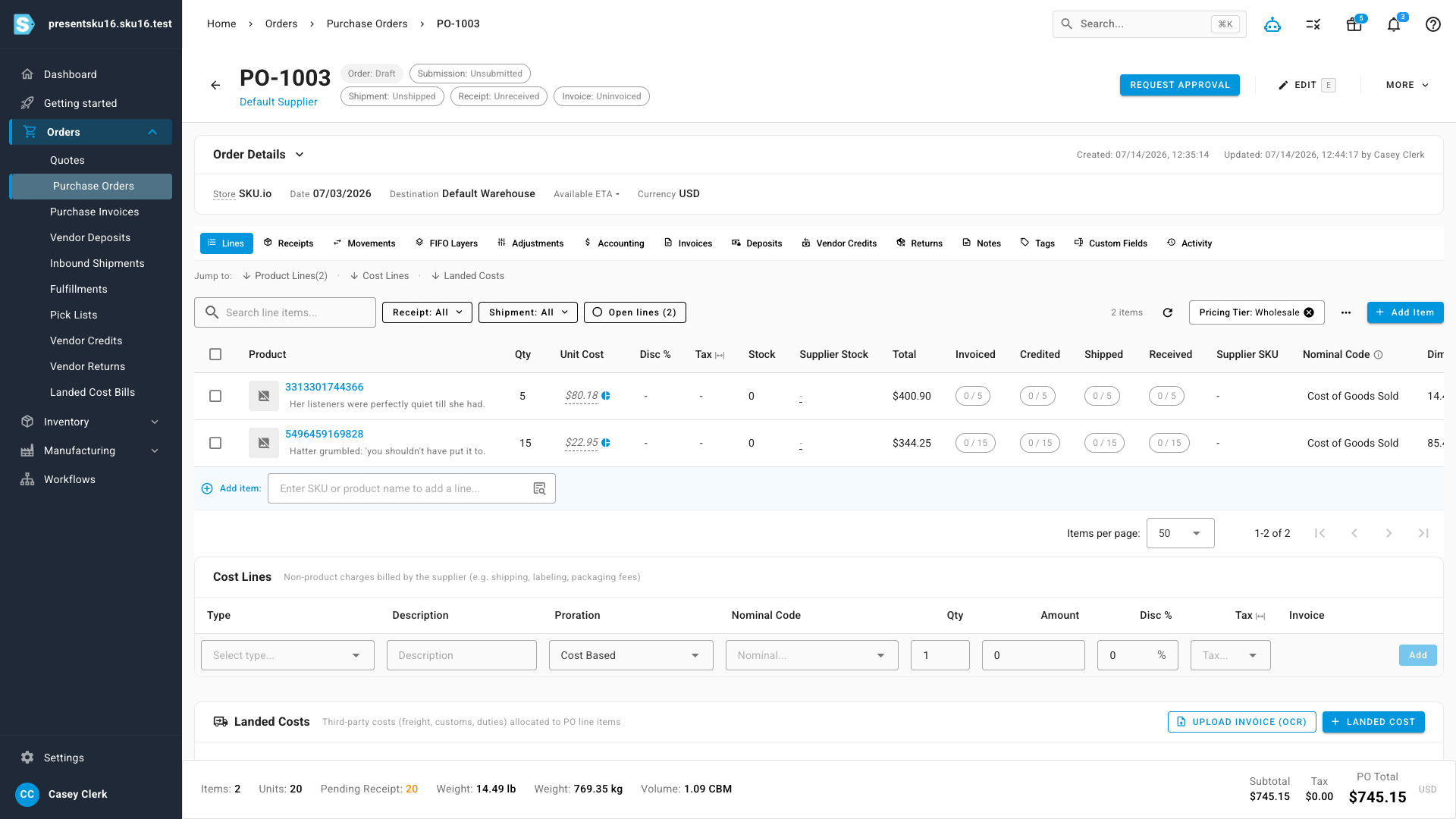Open Settings from the sidebar
Screen dimensions: 1456x819
(91, 758)
